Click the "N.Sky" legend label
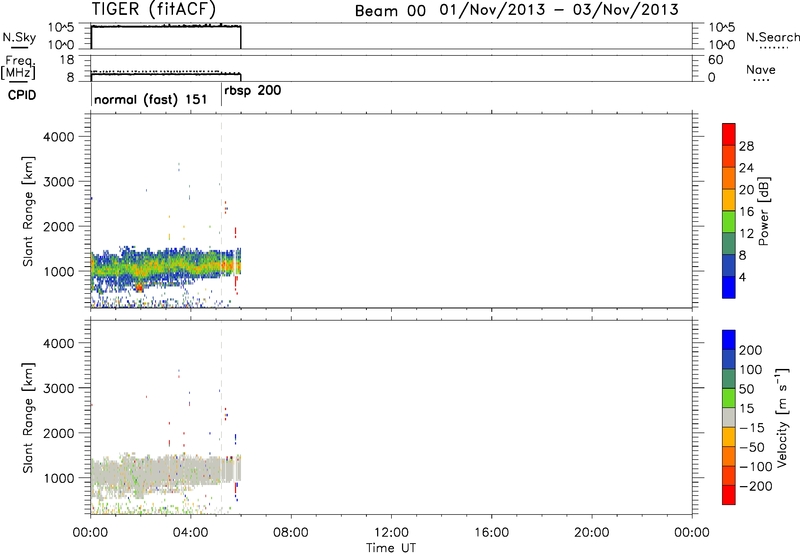This screenshot has height=554, width=800. [19, 37]
